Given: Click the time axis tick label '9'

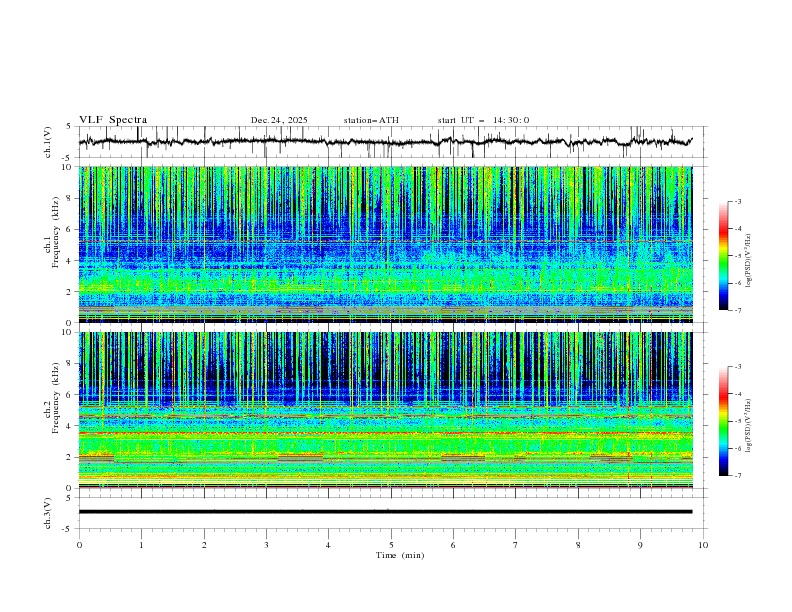Looking at the screenshot, I should (640, 545).
